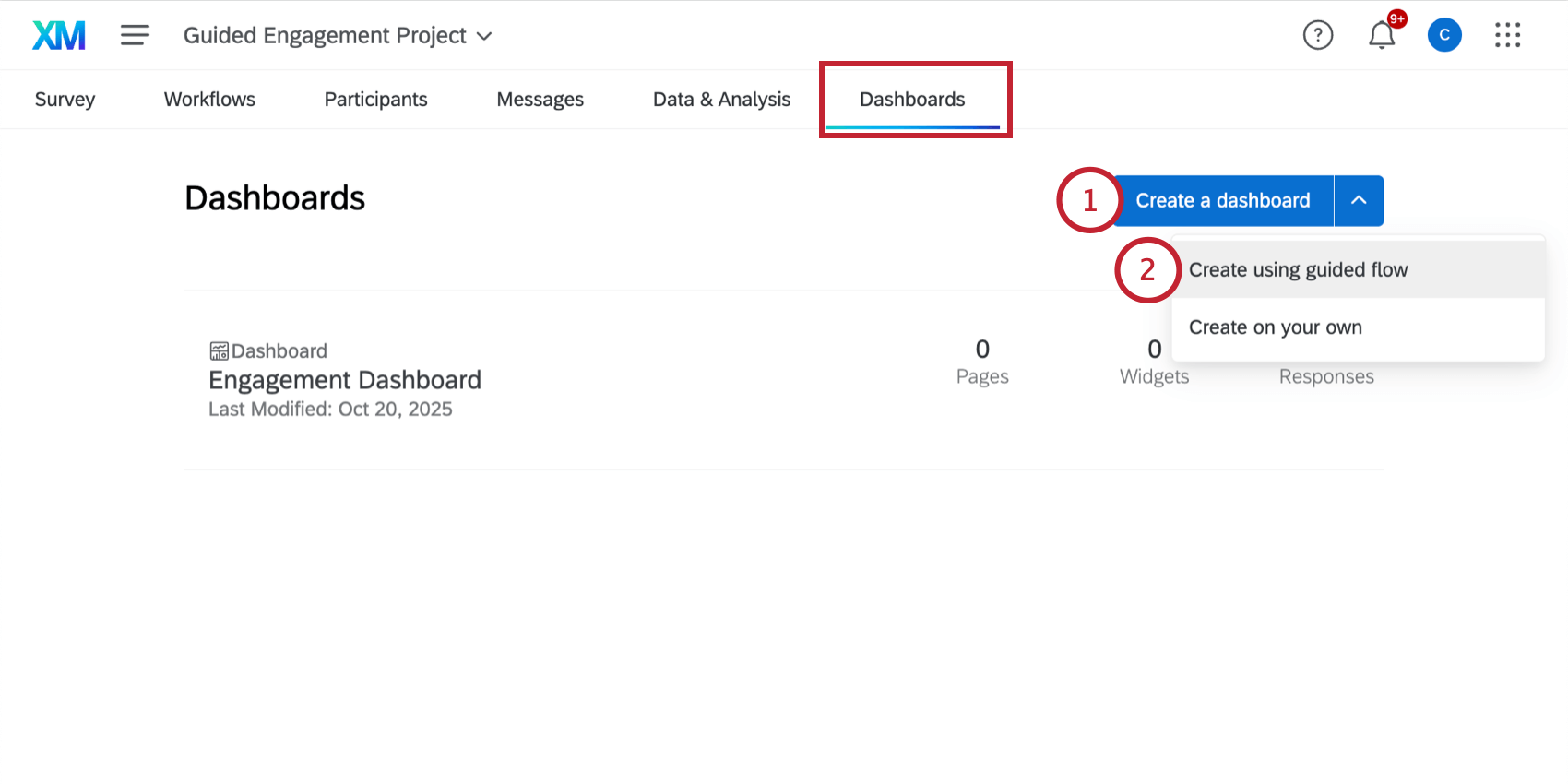The image size is (1568, 784).
Task: Switch to the Workflows tab
Action: [208, 99]
